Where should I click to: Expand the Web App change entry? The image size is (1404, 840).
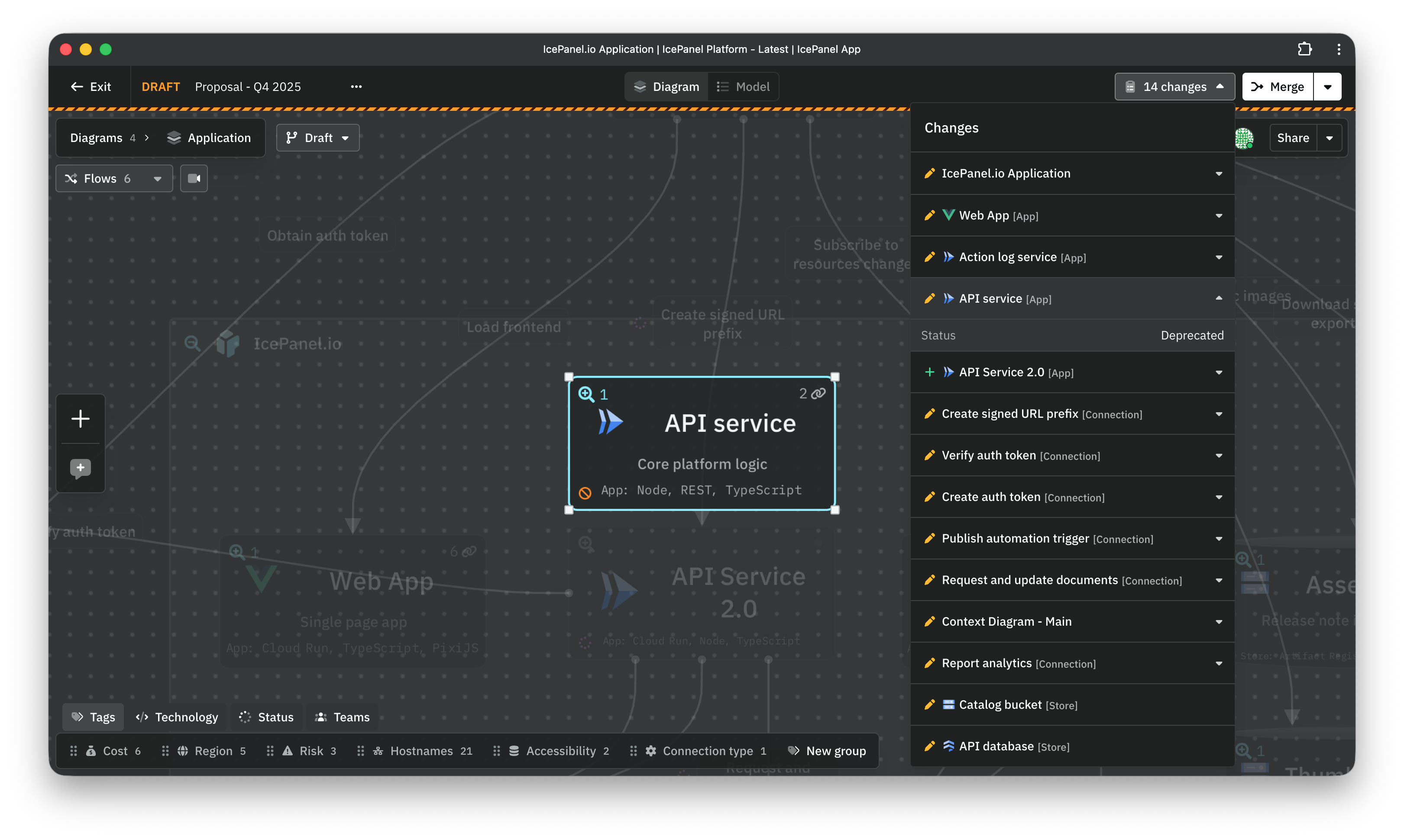click(x=1218, y=216)
